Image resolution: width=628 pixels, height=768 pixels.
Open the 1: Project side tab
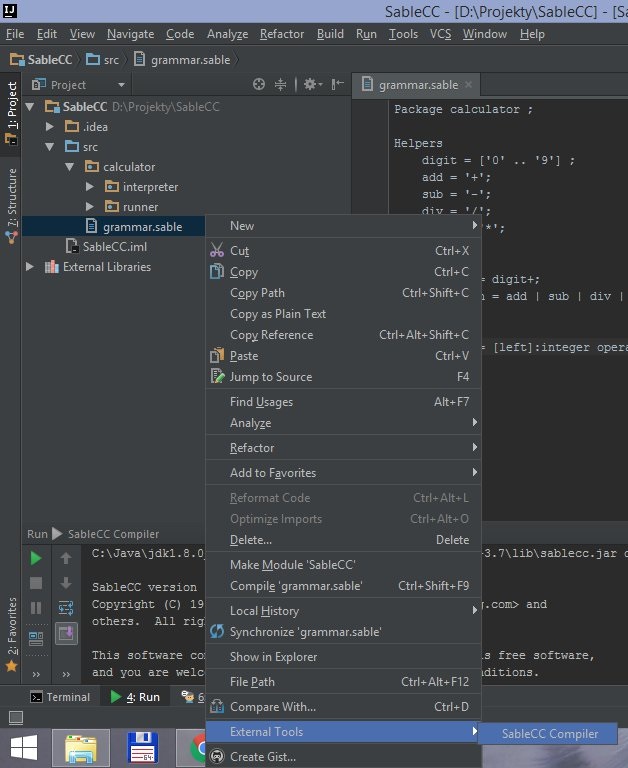11,113
